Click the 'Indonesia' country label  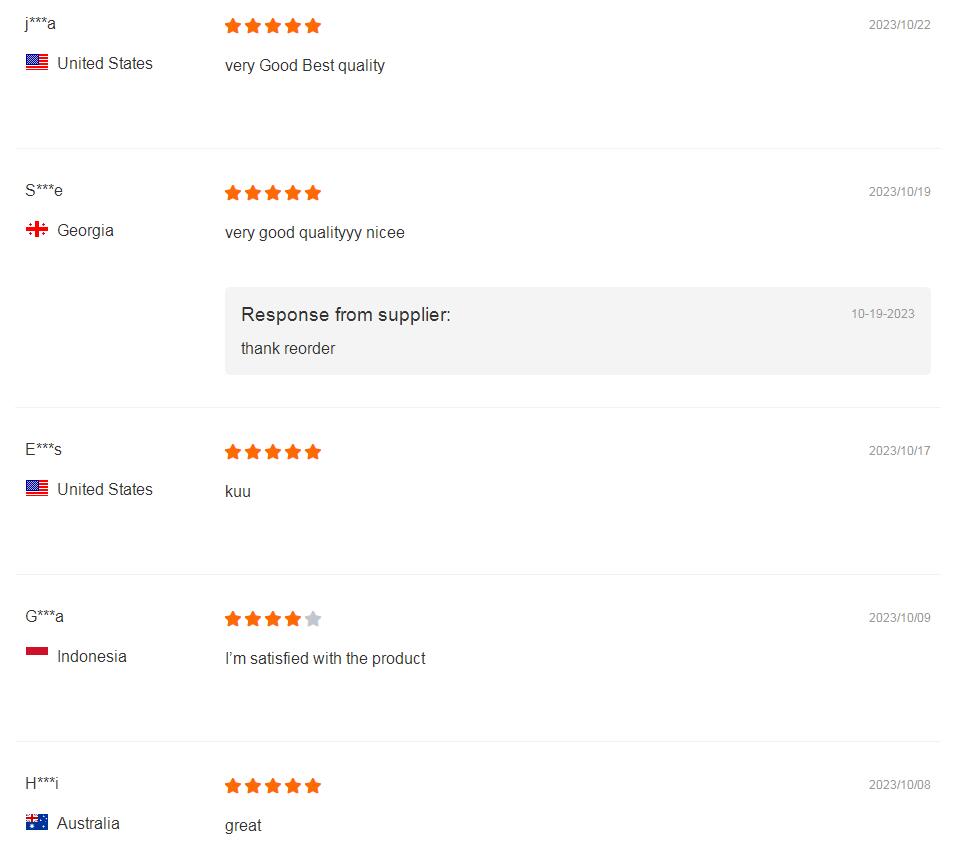point(92,657)
